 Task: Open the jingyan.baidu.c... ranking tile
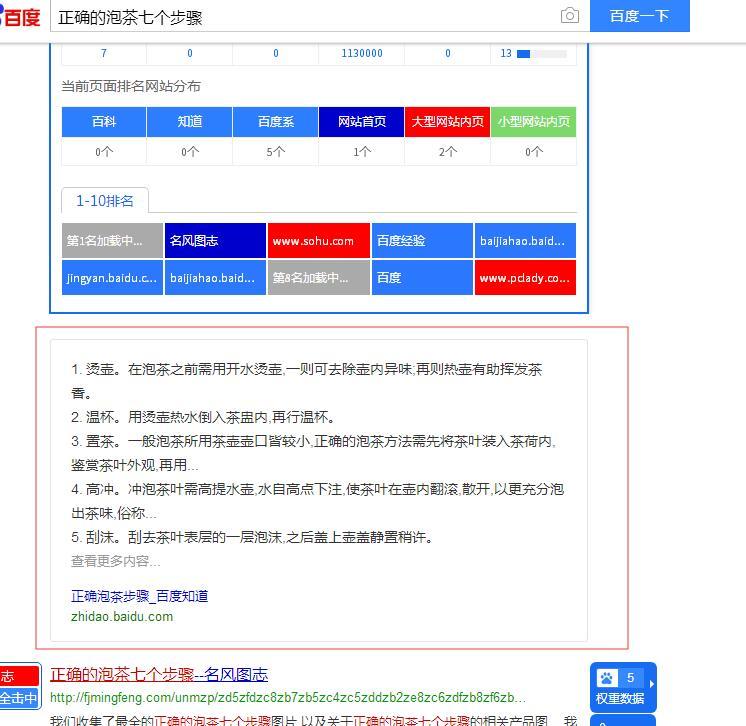pyautogui.click(x=112, y=277)
